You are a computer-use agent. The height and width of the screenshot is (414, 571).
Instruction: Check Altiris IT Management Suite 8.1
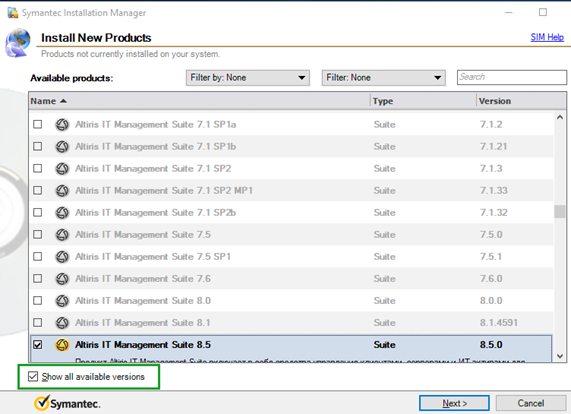(38, 323)
